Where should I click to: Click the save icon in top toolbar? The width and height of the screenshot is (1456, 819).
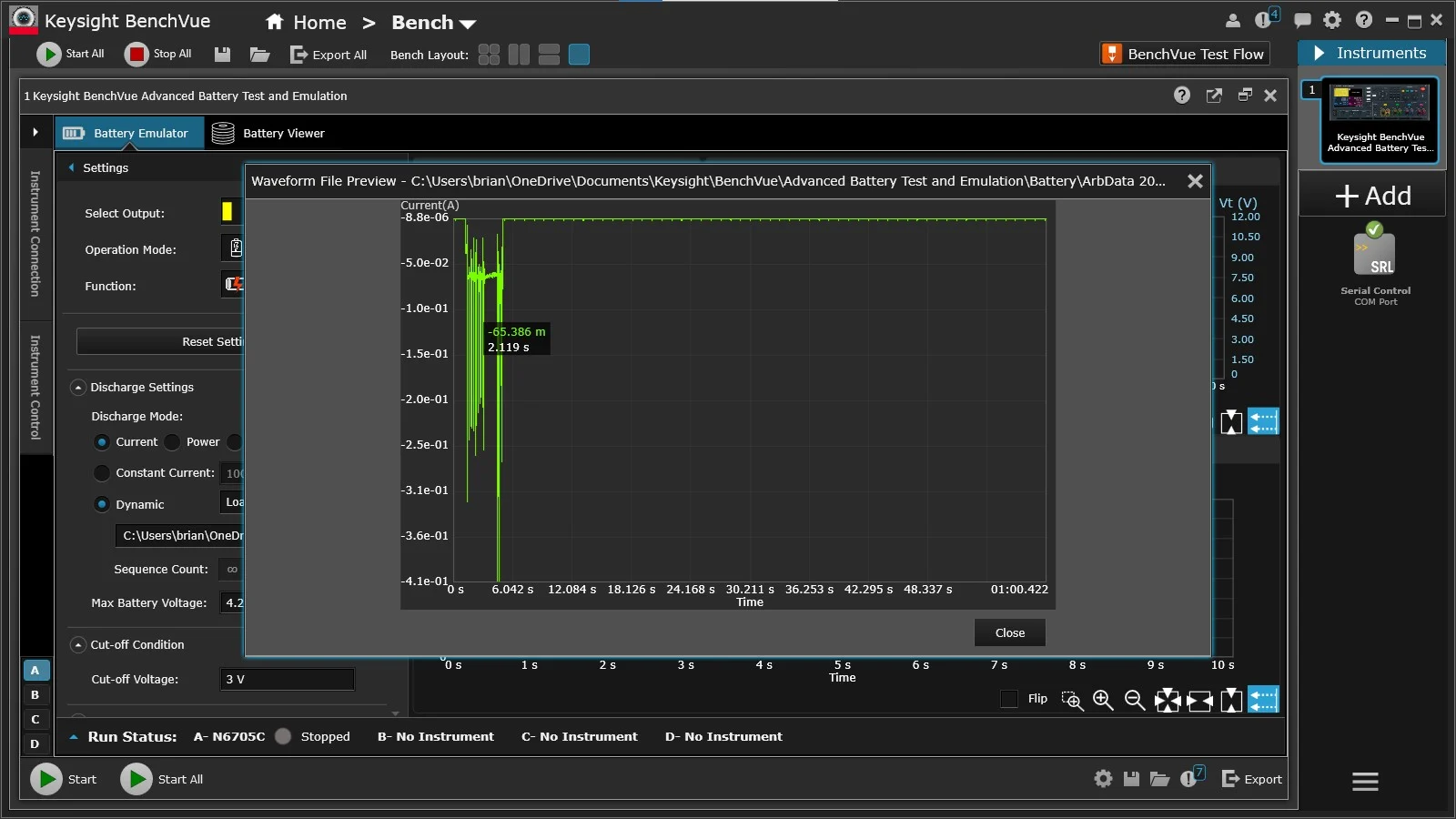click(x=222, y=55)
